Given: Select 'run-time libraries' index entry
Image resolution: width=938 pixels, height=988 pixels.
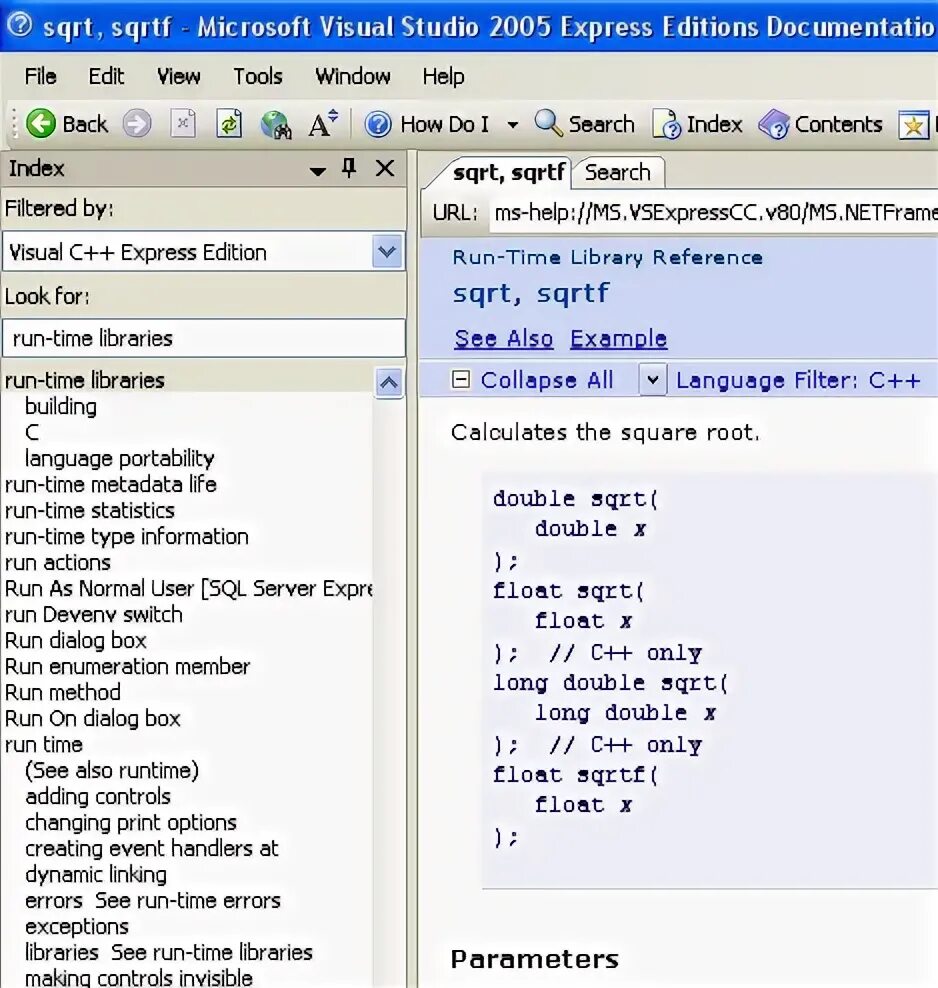Looking at the screenshot, I should 84,380.
